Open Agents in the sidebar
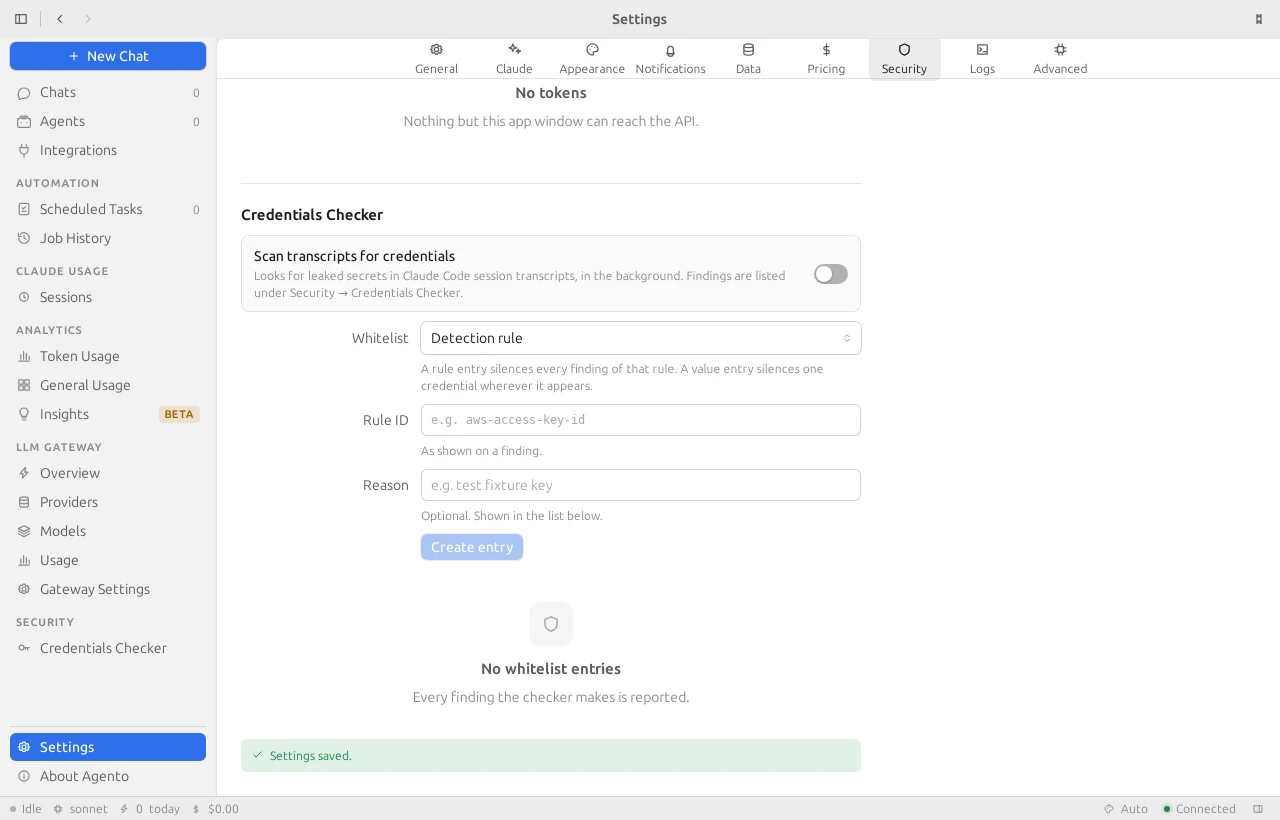This screenshot has width=1280, height=820. [x=108, y=121]
